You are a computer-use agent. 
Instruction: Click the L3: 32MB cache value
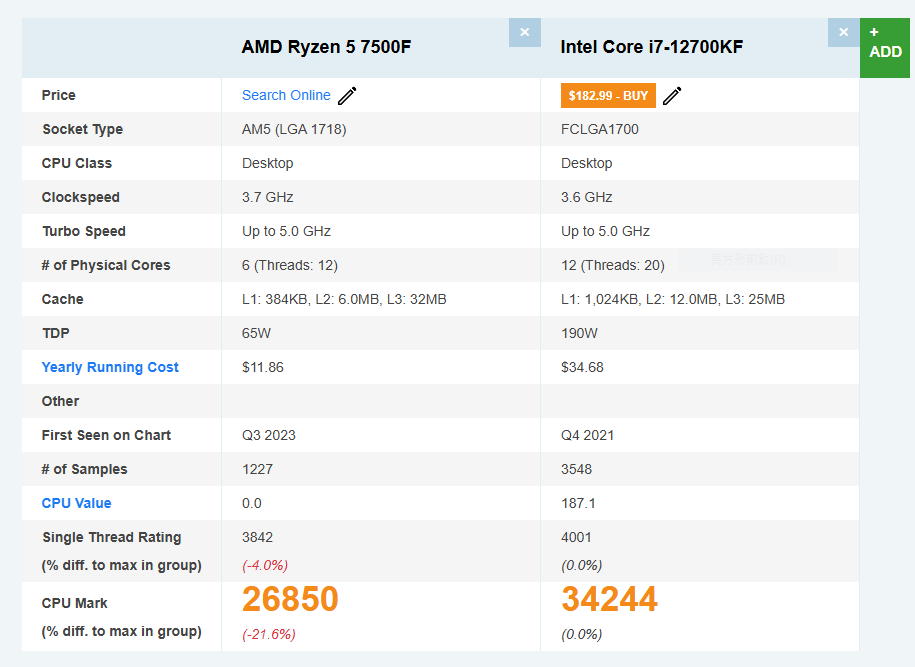point(417,299)
